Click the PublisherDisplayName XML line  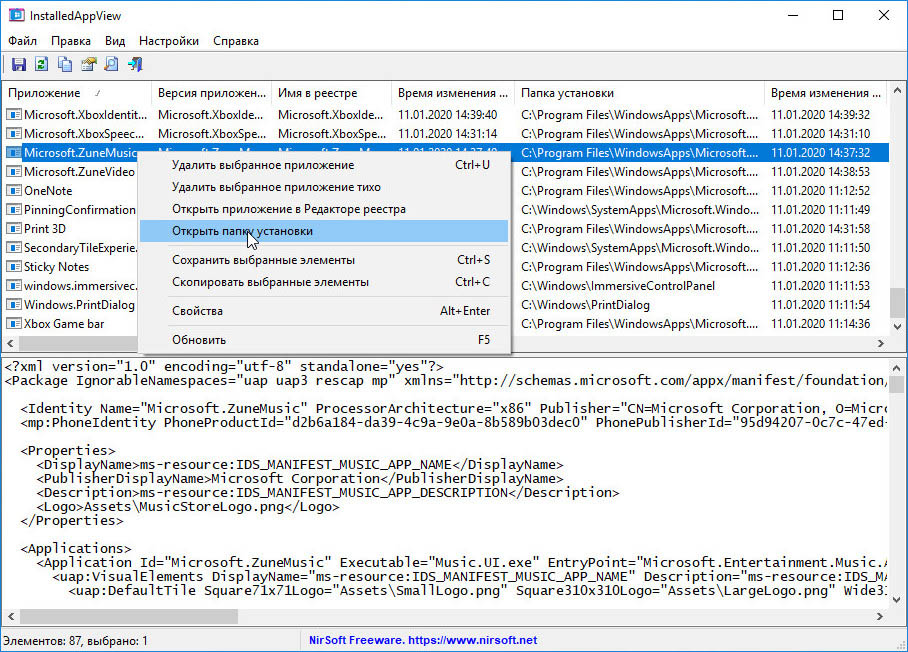(x=300, y=479)
